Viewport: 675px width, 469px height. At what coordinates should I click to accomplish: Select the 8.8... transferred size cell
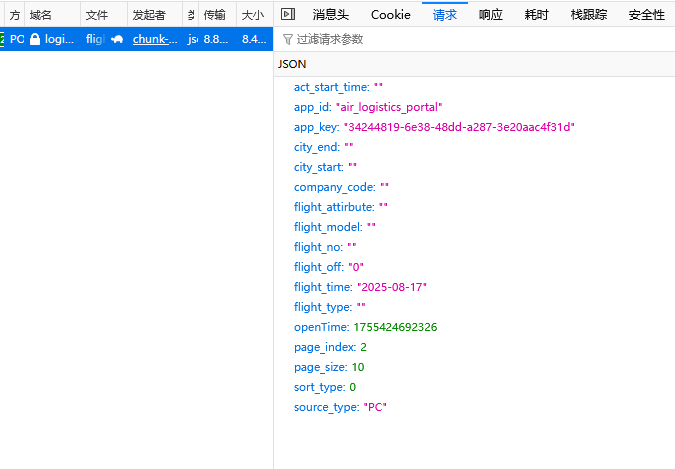coord(216,39)
